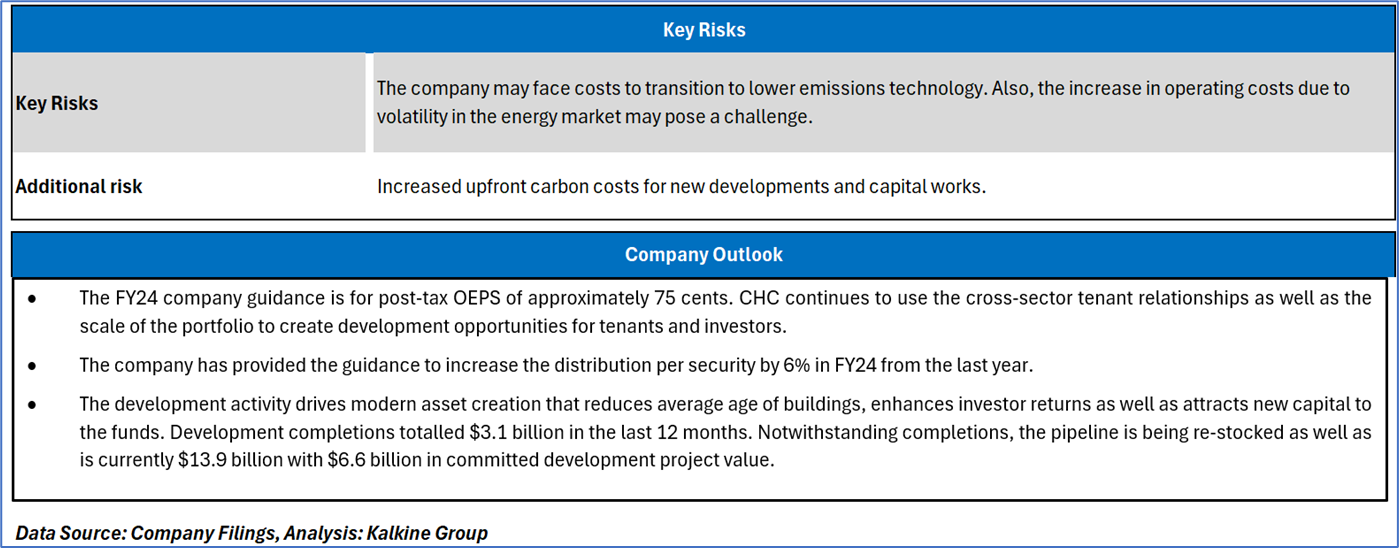Select the Additional risk row label
The width and height of the screenshot is (1399, 548).
(79, 187)
